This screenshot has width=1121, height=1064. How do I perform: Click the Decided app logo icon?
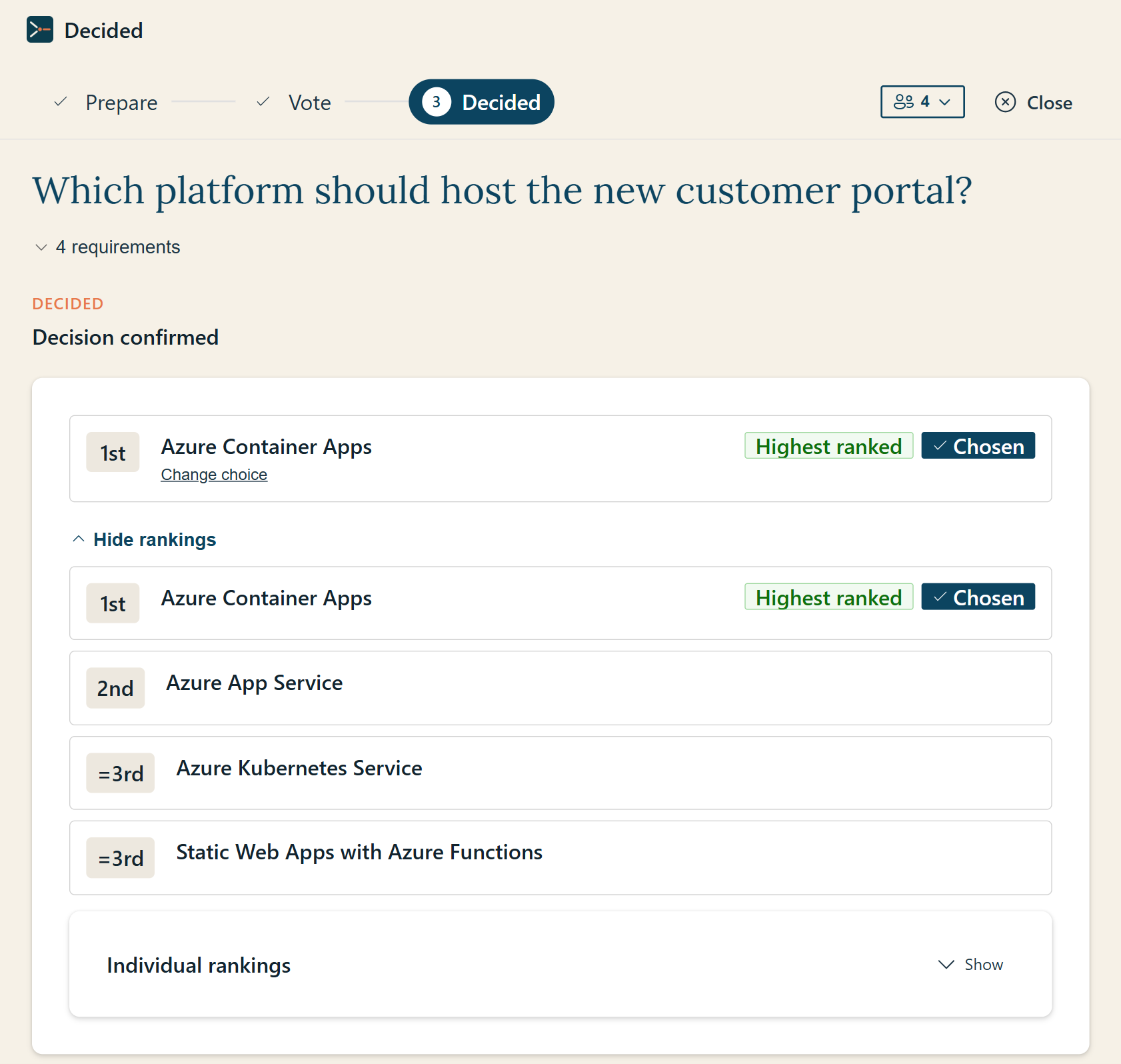point(40,30)
